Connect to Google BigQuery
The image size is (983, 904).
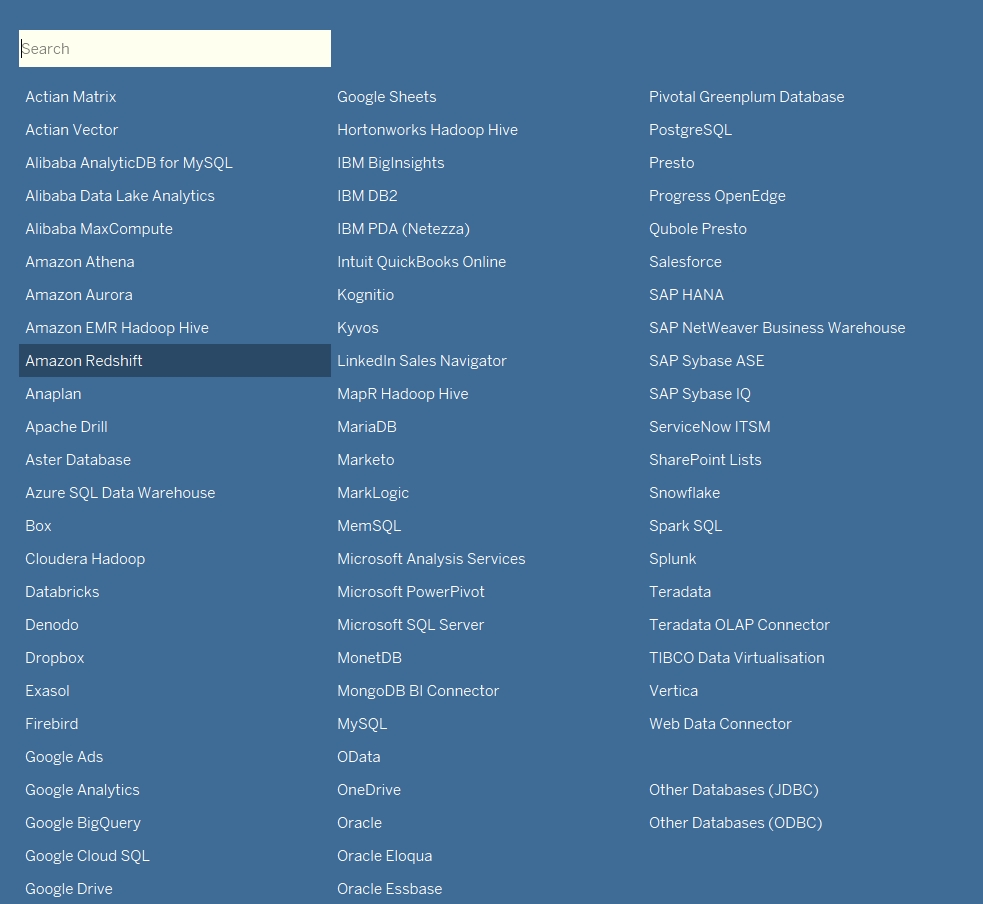[83, 822]
